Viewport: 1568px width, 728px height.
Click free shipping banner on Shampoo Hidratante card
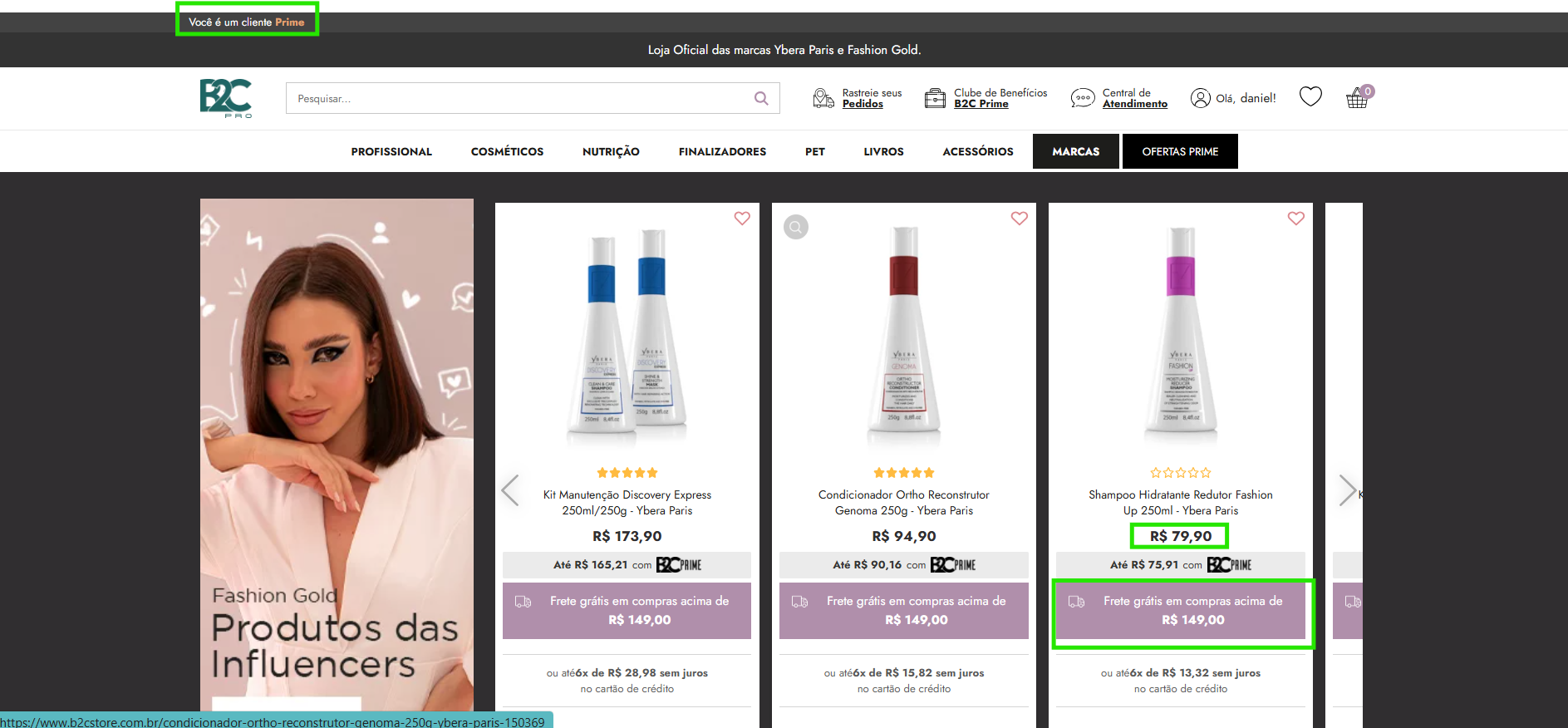coord(1181,611)
